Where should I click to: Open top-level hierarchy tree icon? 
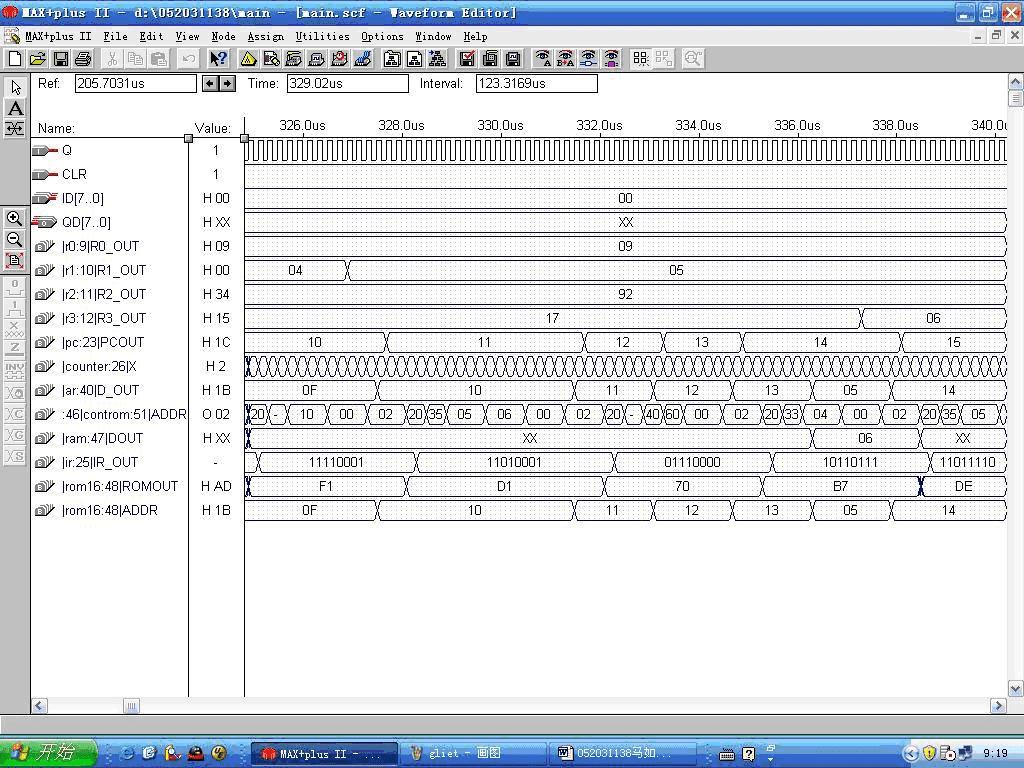point(438,59)
